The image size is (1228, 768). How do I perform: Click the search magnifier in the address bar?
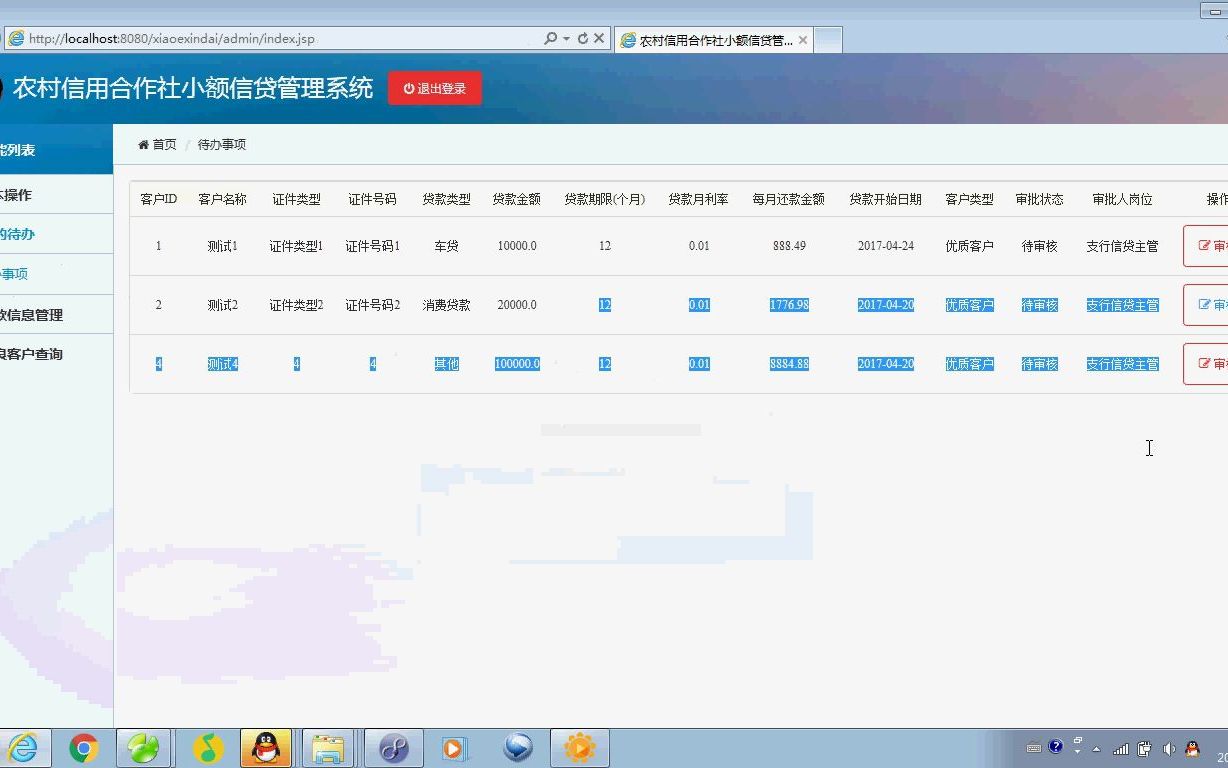coord(549,38)
